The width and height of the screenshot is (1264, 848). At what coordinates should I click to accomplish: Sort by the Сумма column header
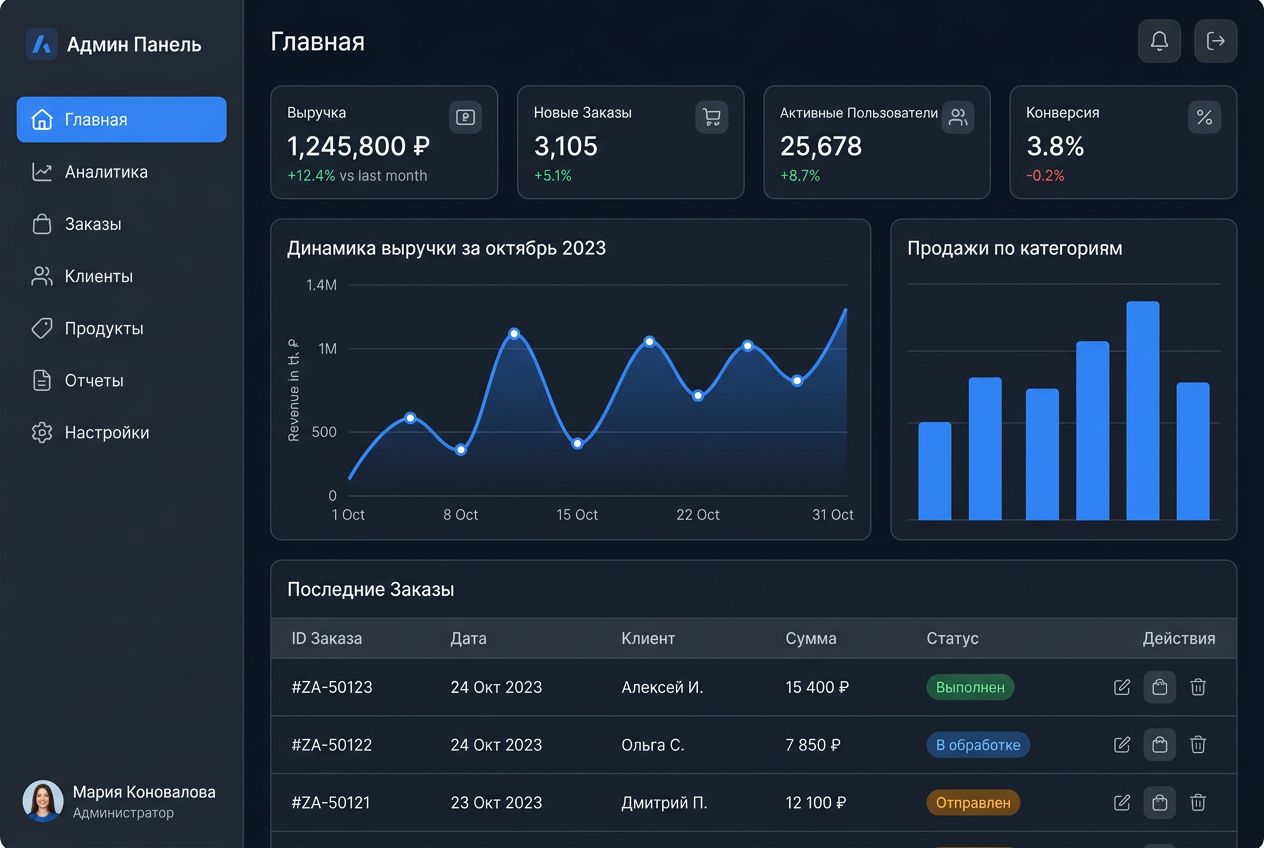coord(811,638)
